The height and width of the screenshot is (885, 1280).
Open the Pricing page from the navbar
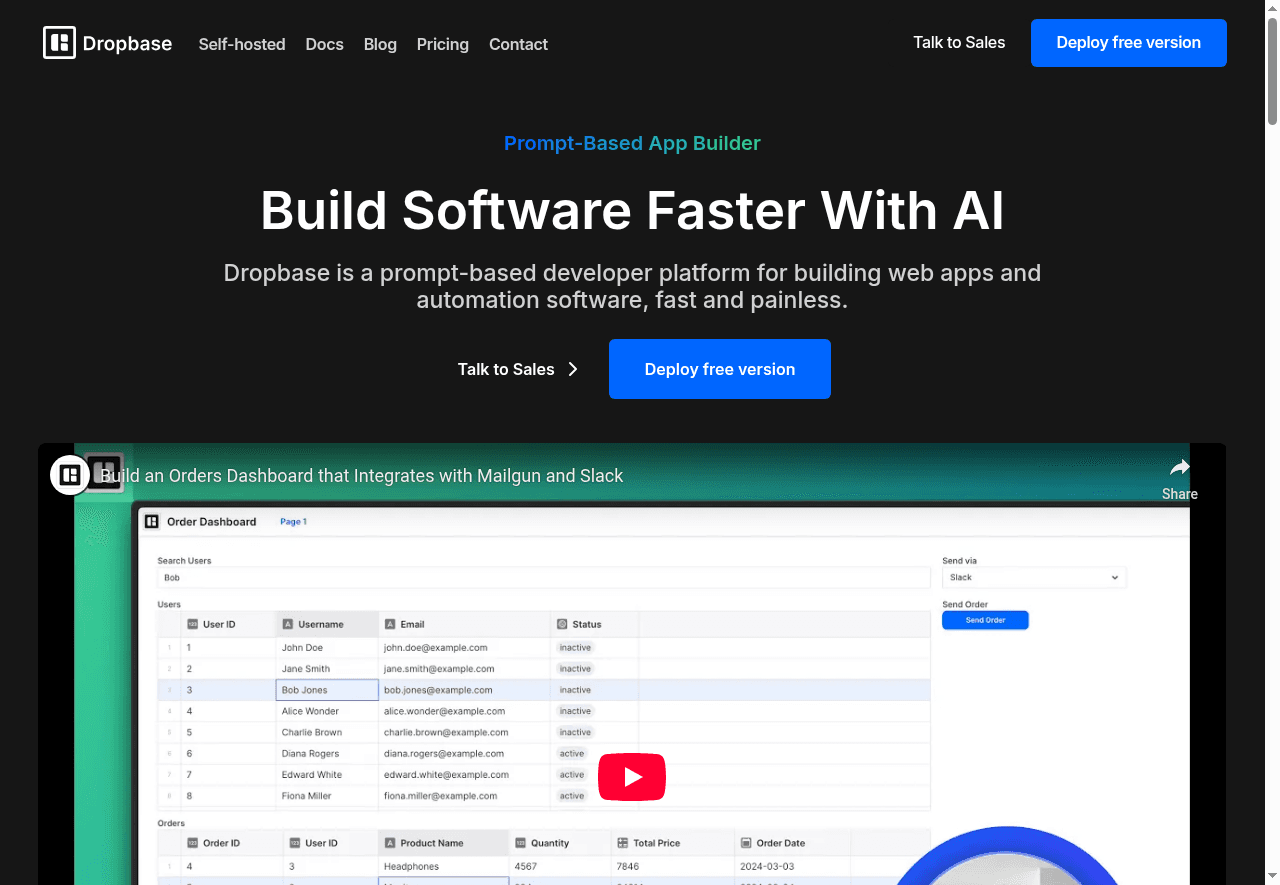(x=443, y=44)
